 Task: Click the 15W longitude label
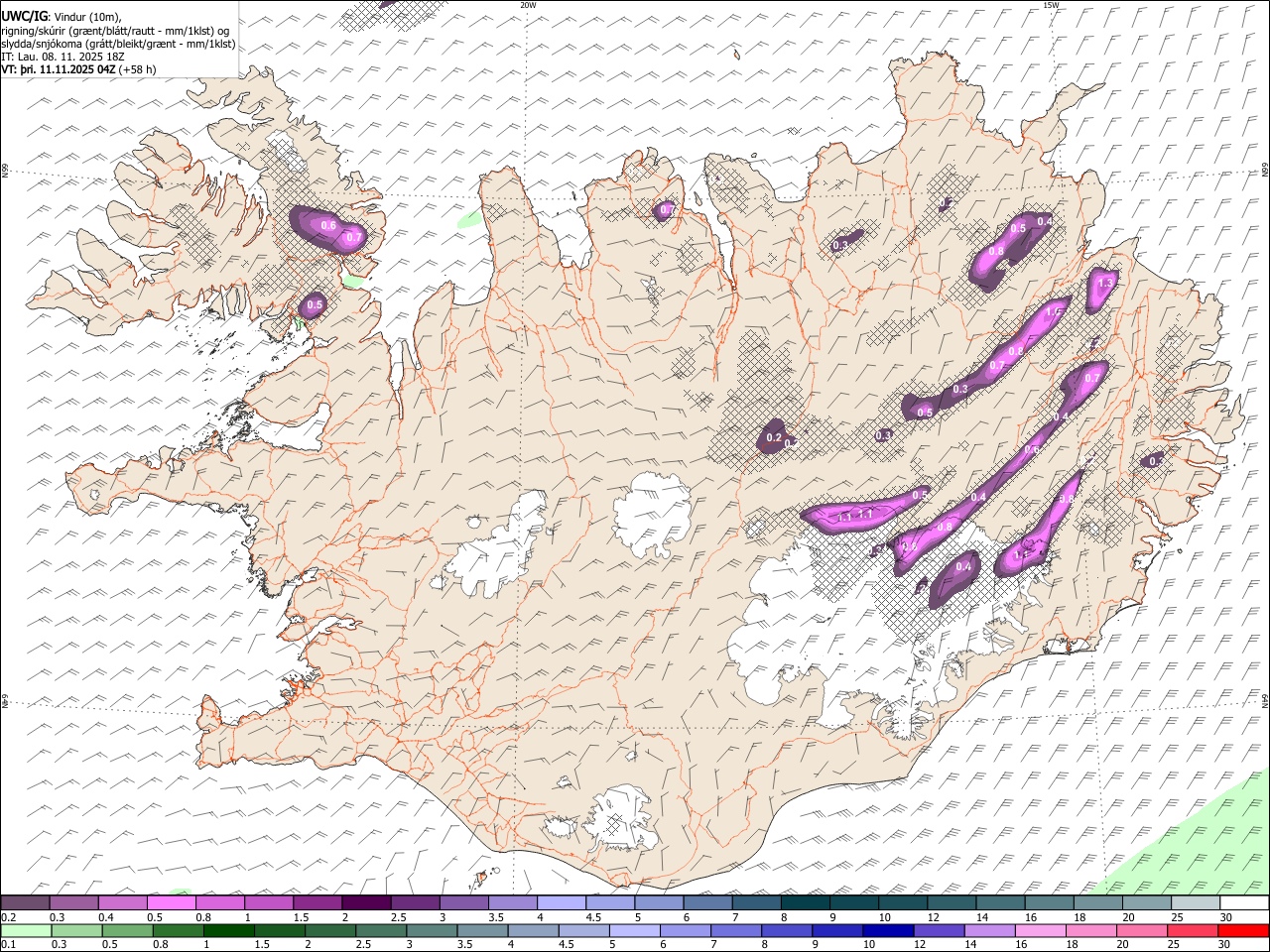point(1051,5)
